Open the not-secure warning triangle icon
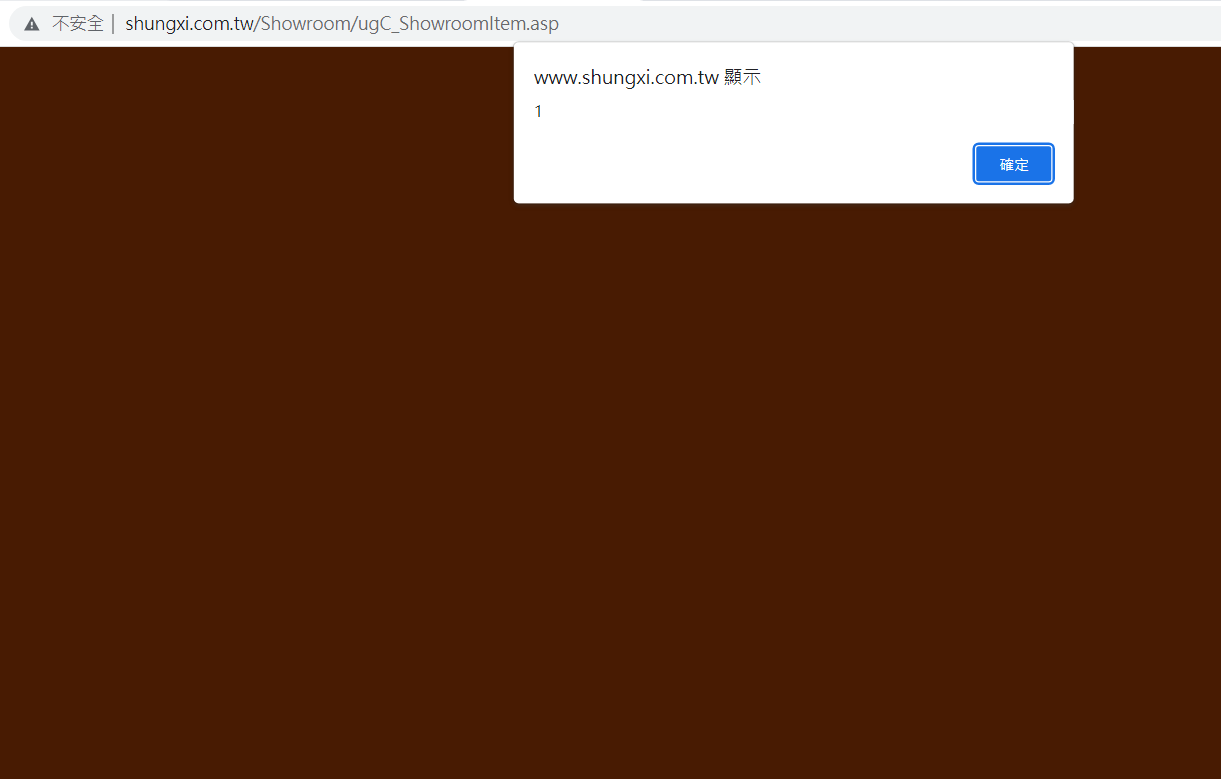 32,24
